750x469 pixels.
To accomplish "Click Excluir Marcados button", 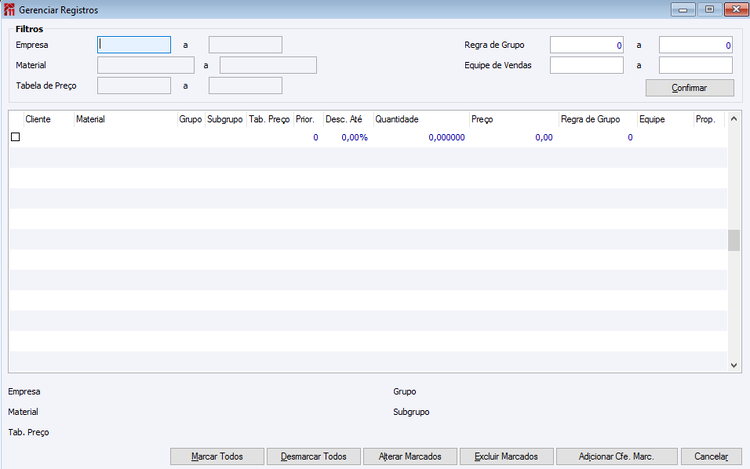I will (507, 457).
